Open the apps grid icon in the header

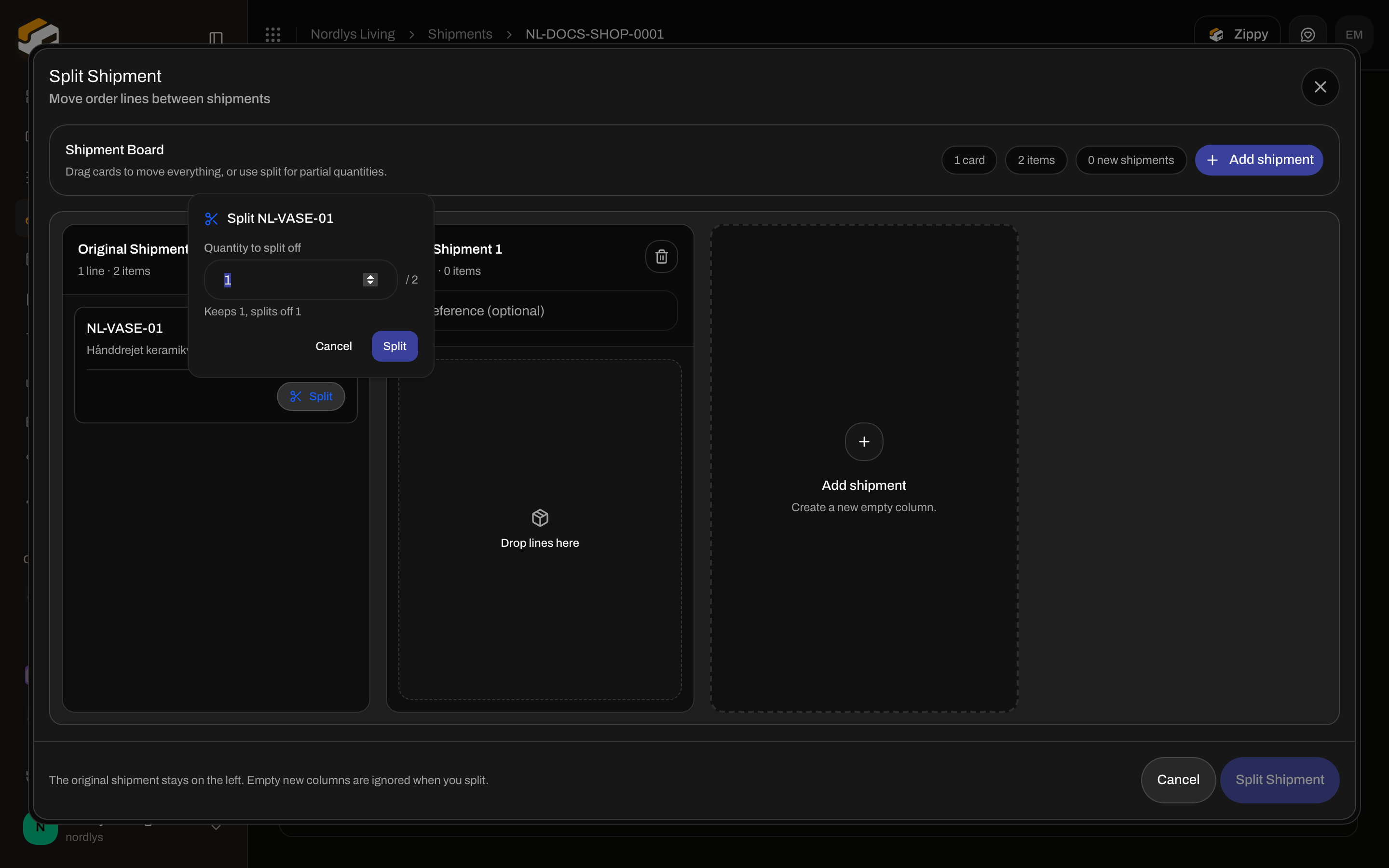273,34
